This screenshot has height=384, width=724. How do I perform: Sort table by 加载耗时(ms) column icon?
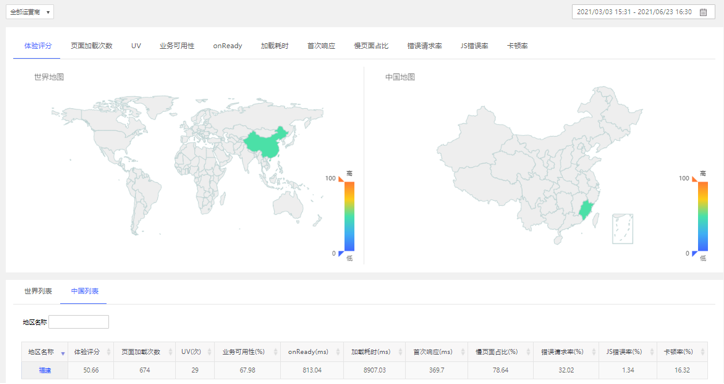[400, 352]
